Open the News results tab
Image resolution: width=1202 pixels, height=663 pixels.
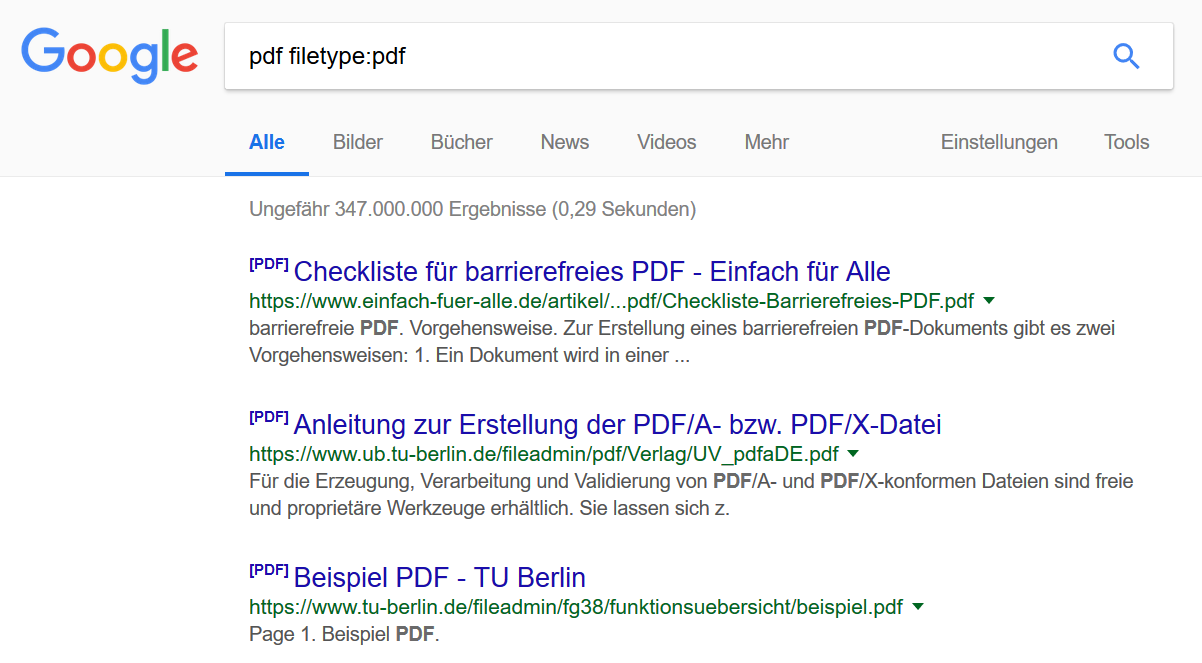pyautogui.click(x=564, y=142)
